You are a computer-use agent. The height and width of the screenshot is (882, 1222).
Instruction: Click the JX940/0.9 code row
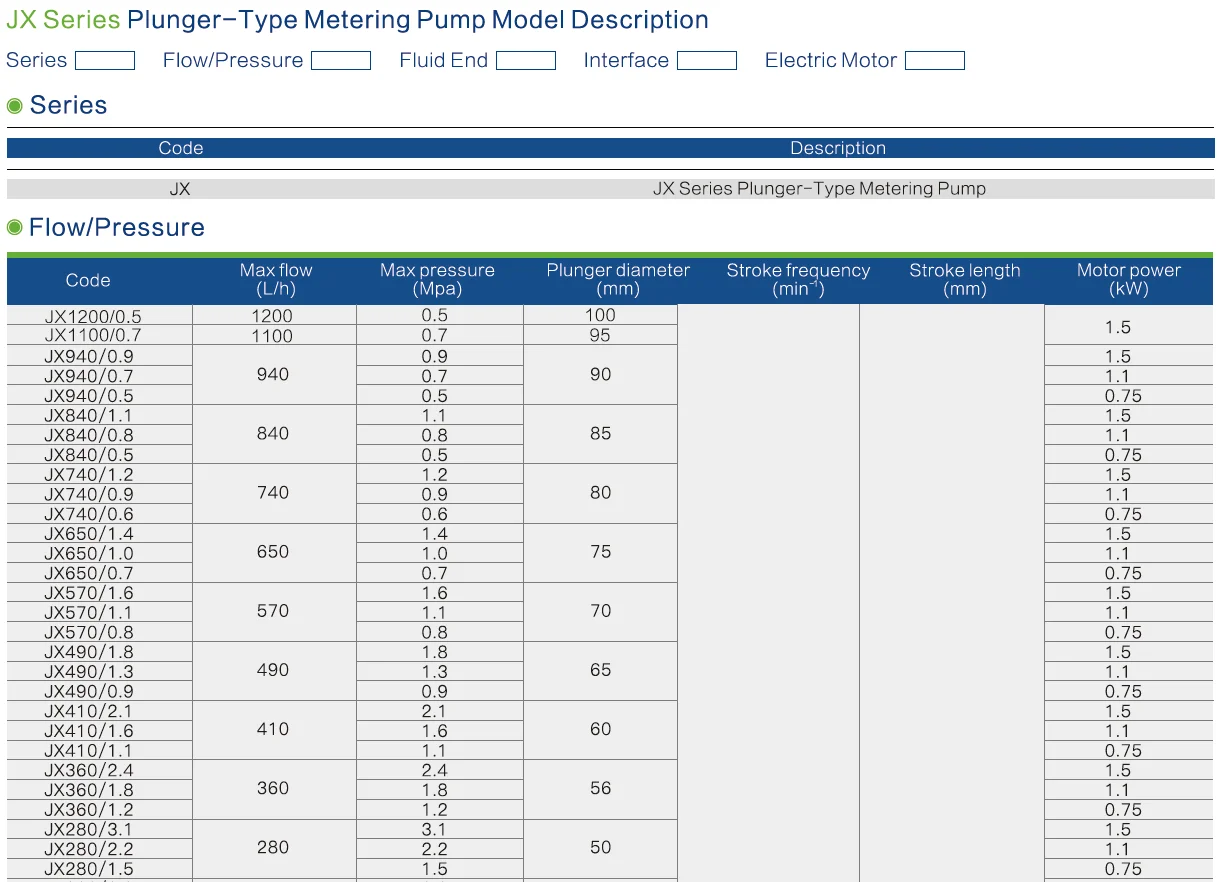(x=100, y=356)
